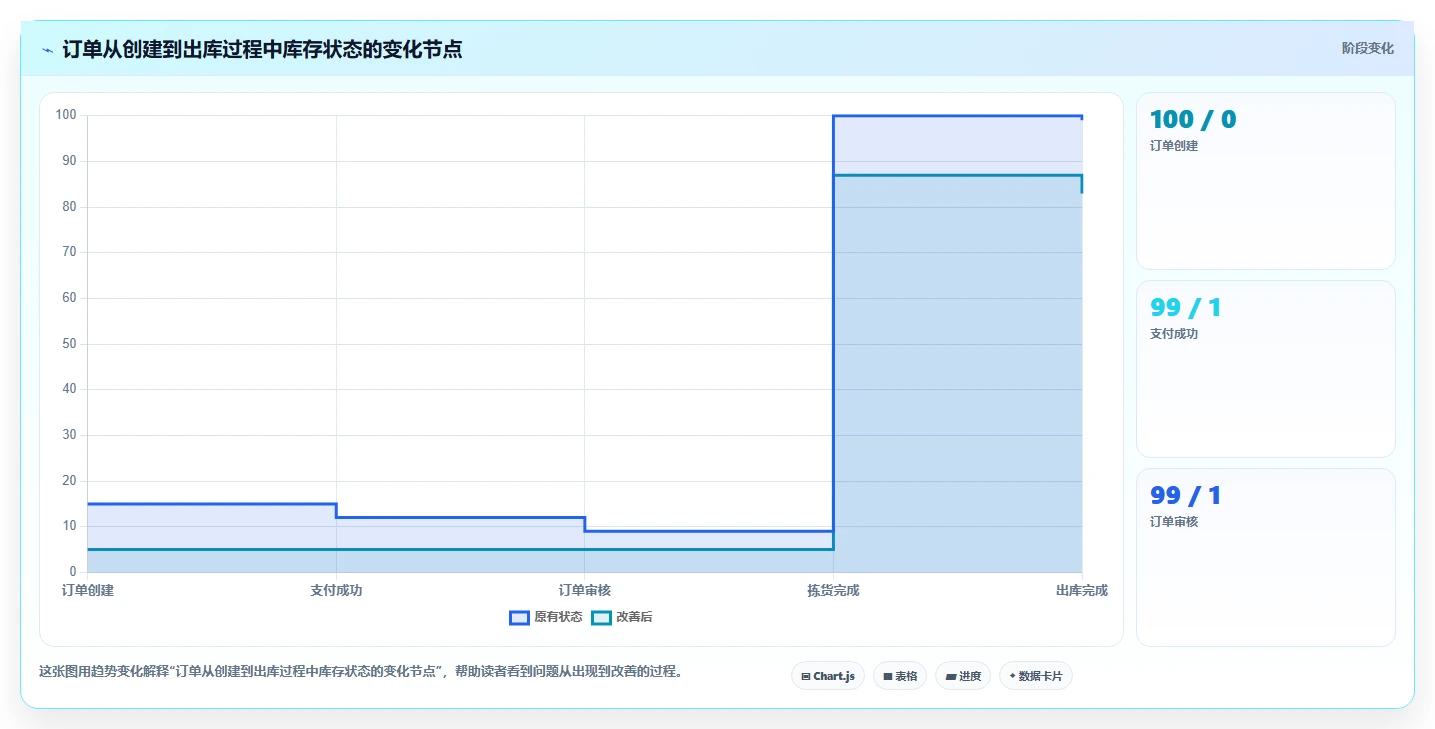The image size is (1435, 729).
Task: Select the Chart.js tag button
Action: (x=828, y=676)
